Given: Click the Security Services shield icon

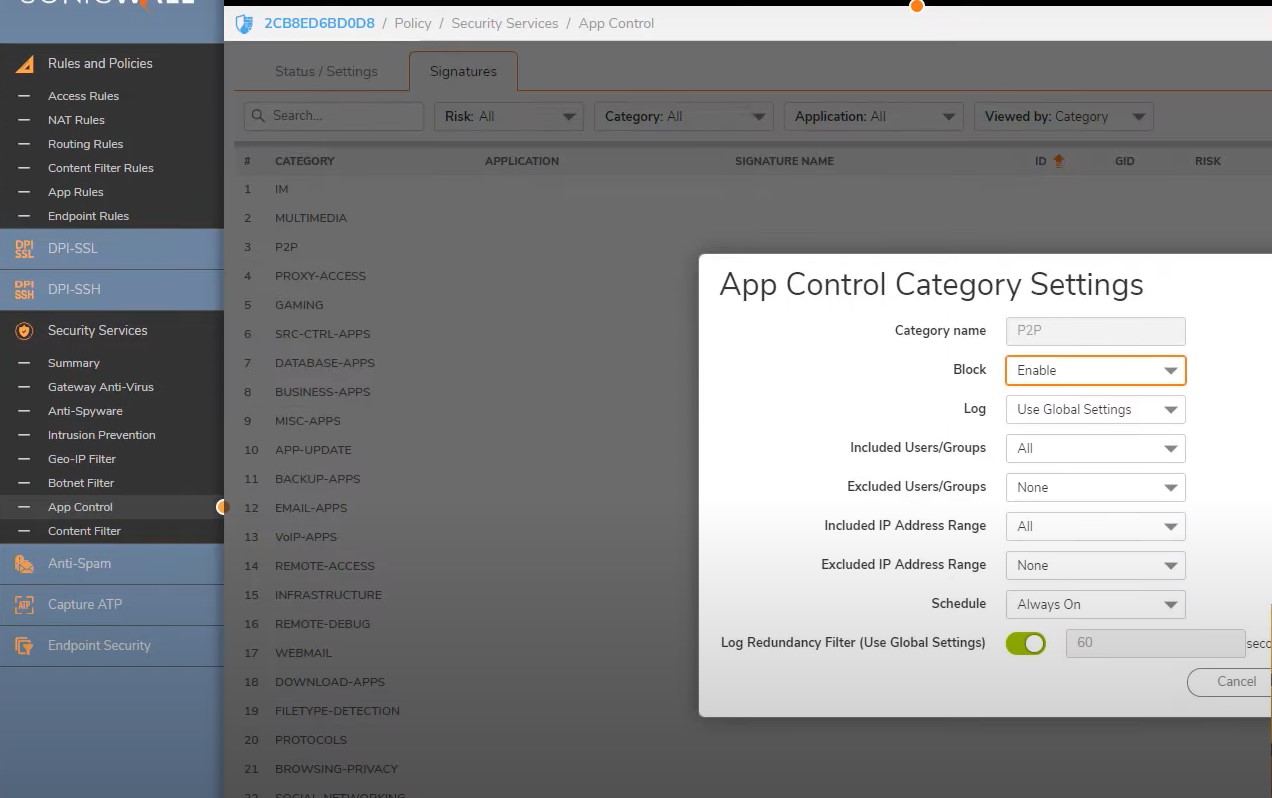Looking at the screenshot, I should pyautogui.click(x=24, y=331).
